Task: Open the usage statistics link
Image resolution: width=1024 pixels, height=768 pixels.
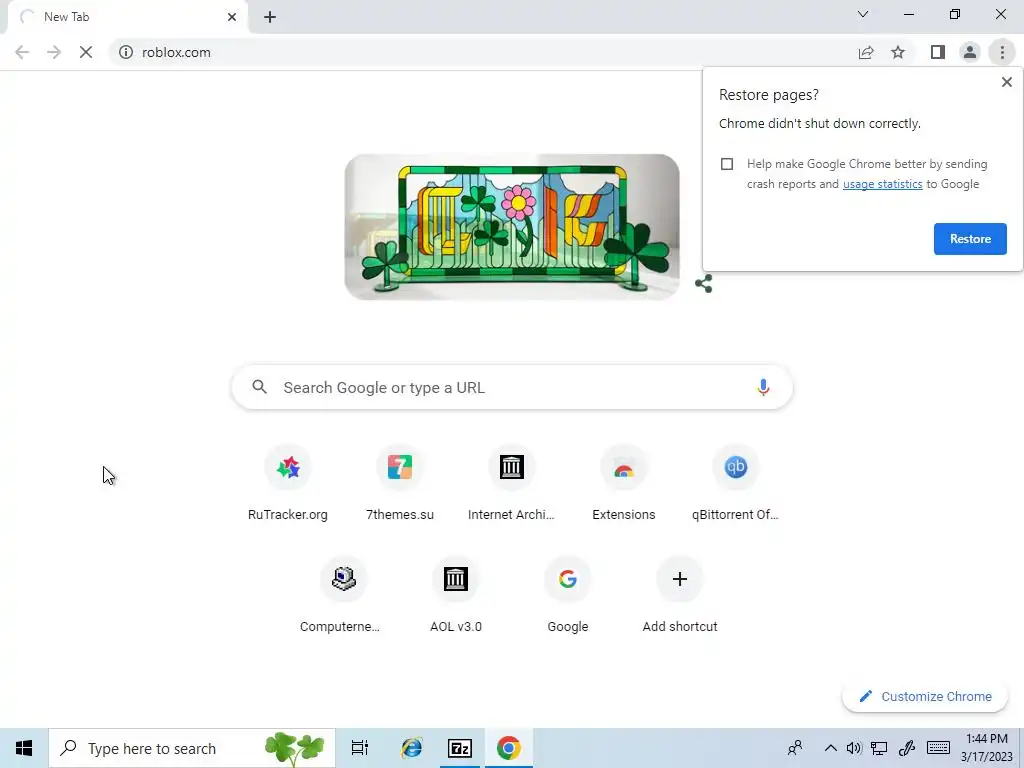Action: click(882, 184)
